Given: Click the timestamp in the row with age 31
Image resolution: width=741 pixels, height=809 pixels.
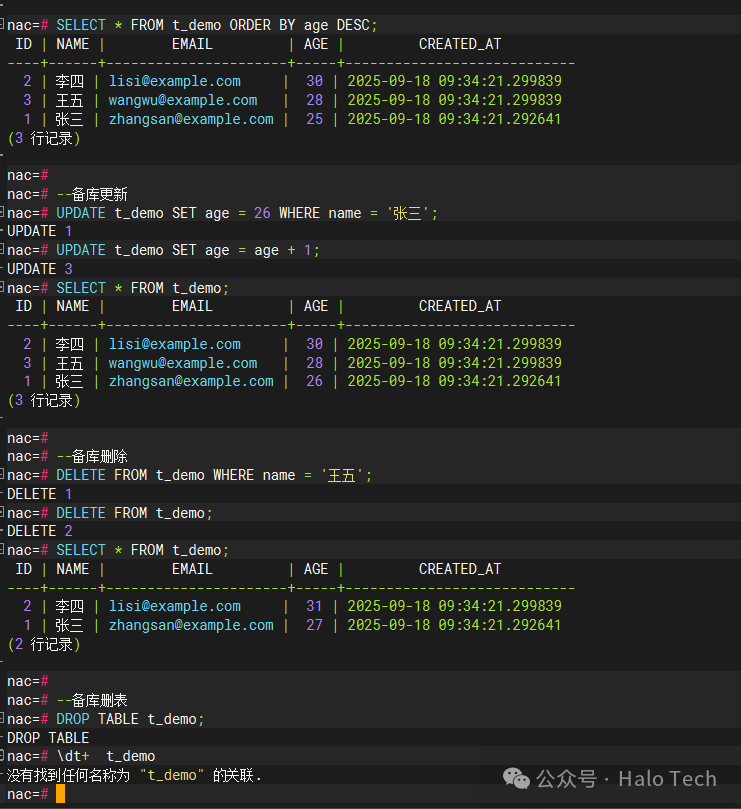Looking at the screenshot, I should coord(455,606).
